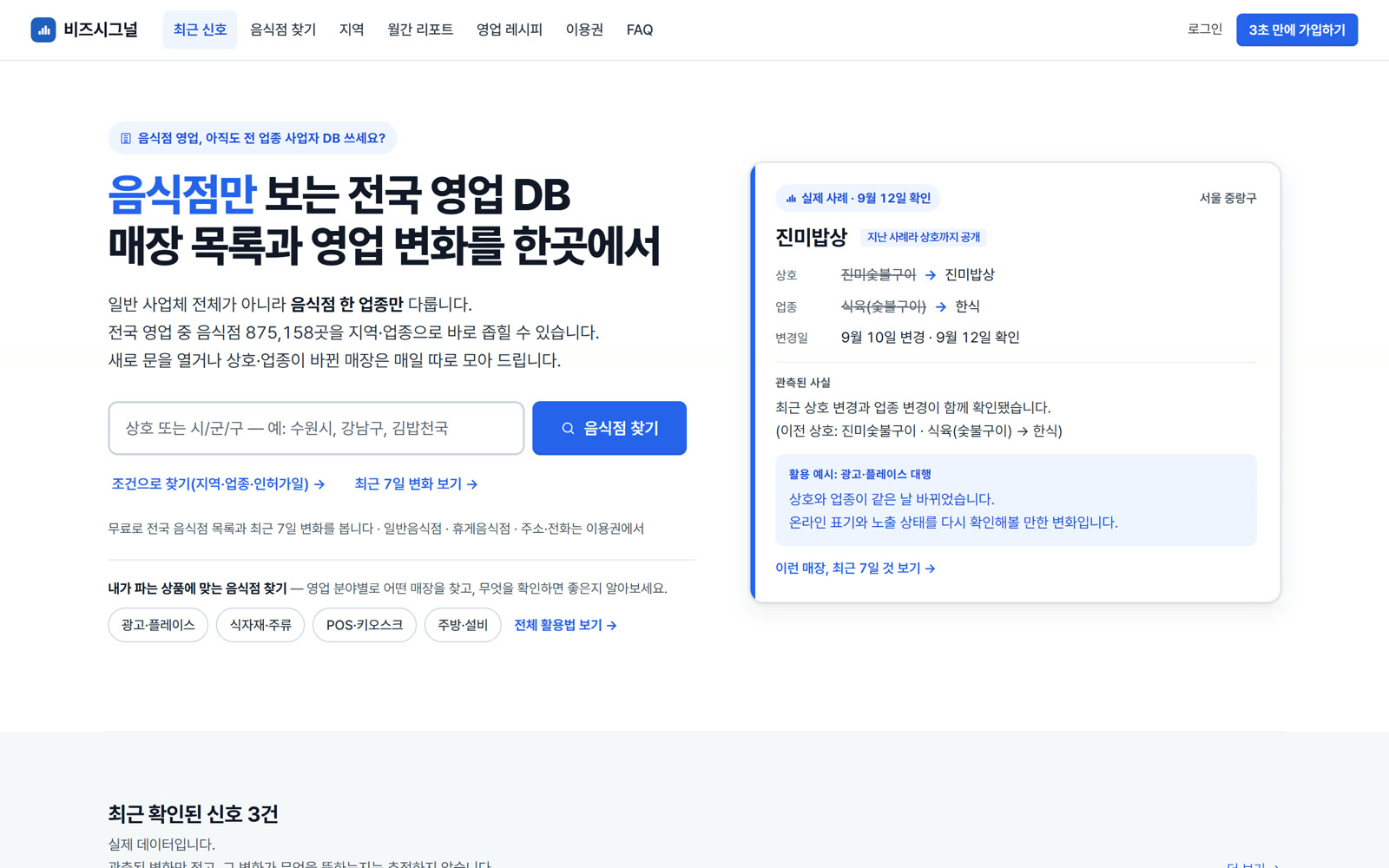This screenshot has height=868, width=1389.
Task: Select the 식자재·주류 chip
Action: [x=260, y=625]
